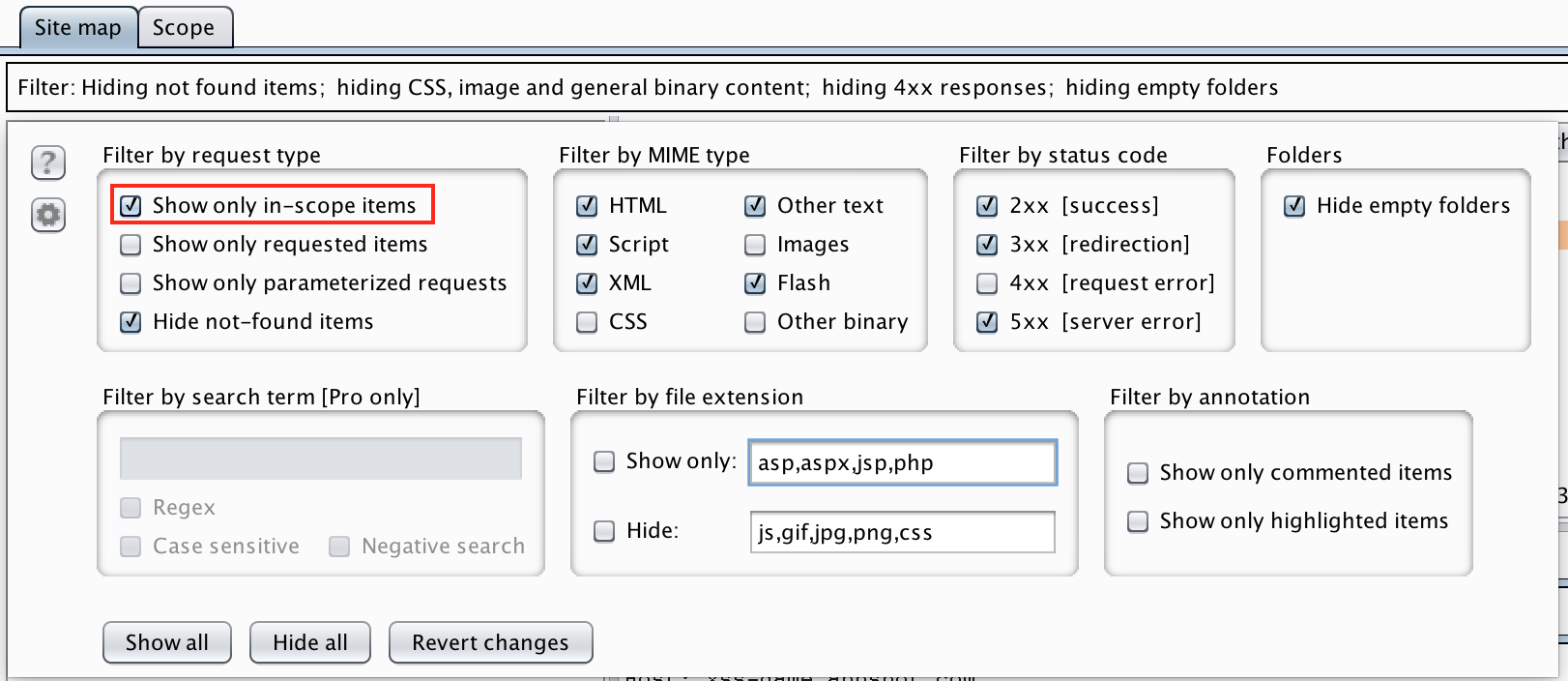Uncheck Hide empty folders
Image resolution: width=1568 pixels, height=681 pixels.
click(1294, 205)
